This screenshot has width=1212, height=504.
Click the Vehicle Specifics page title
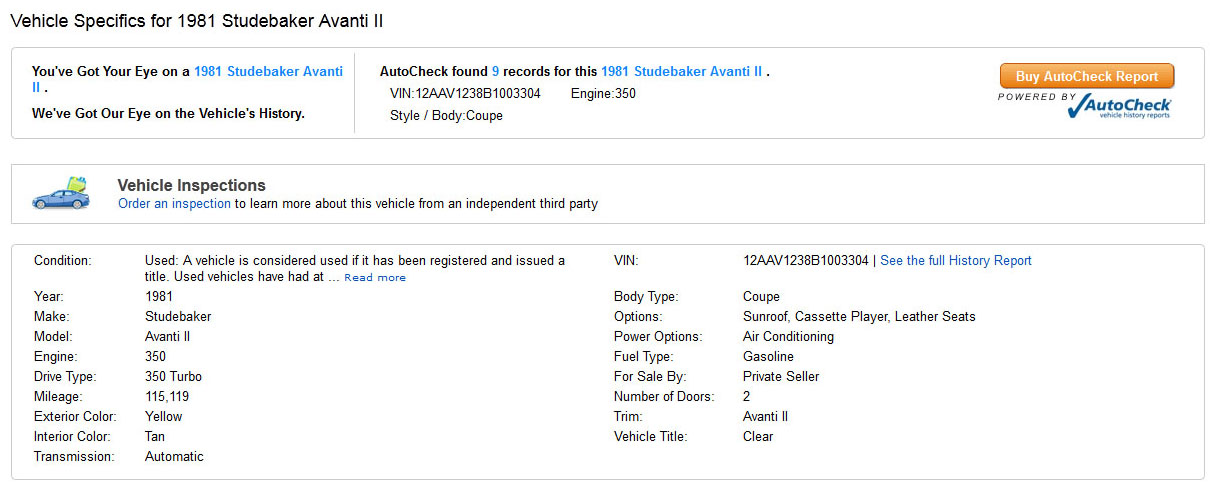[x=196, y=20]
